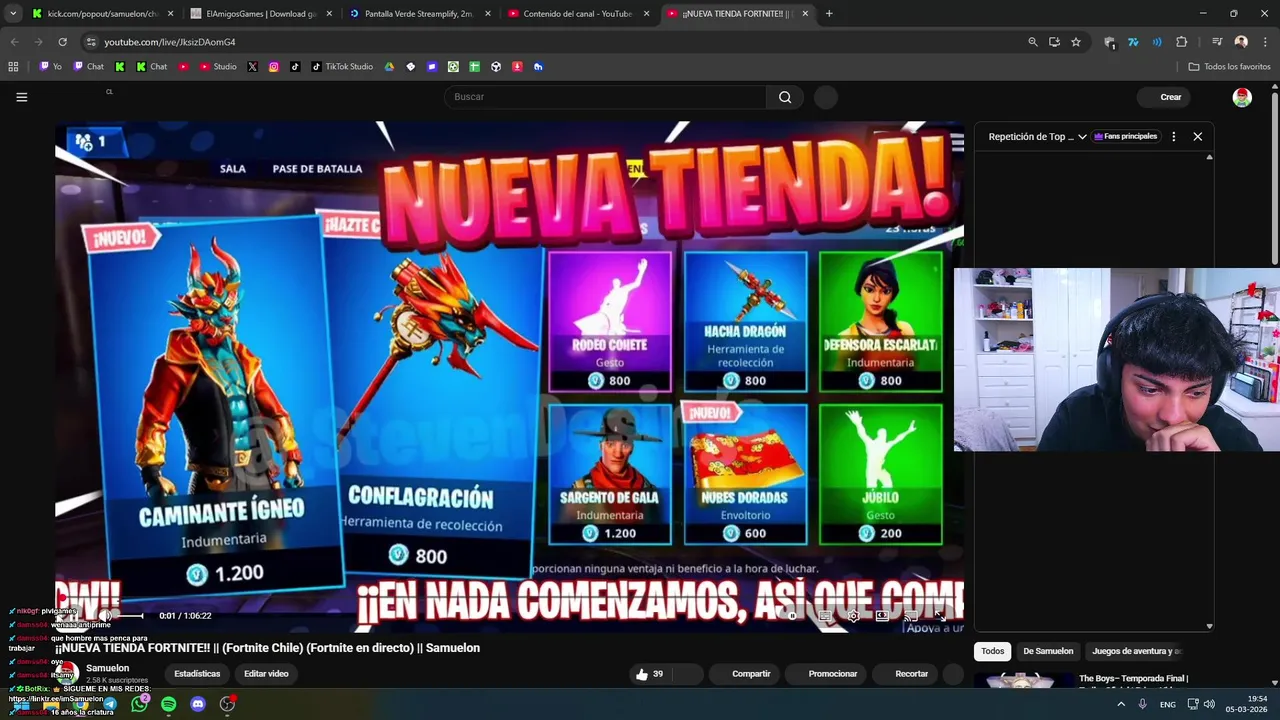Click the search magnifier button

click(x=785, y=97)
